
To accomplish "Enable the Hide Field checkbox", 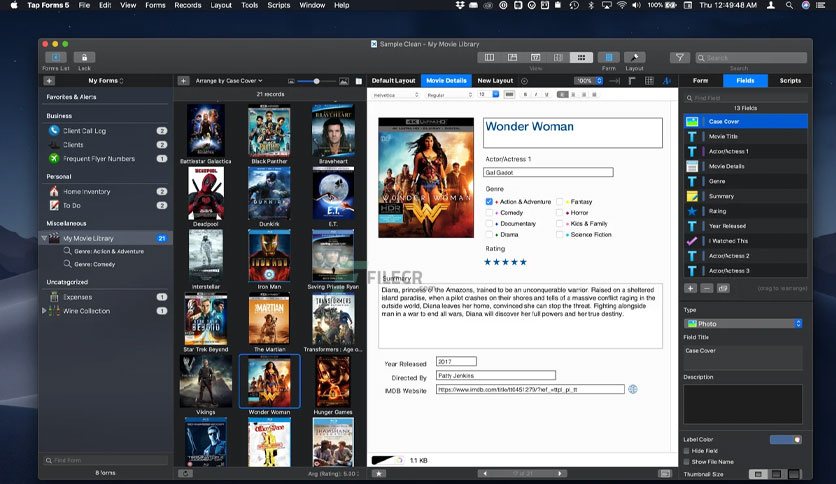I will pos(687,451).
